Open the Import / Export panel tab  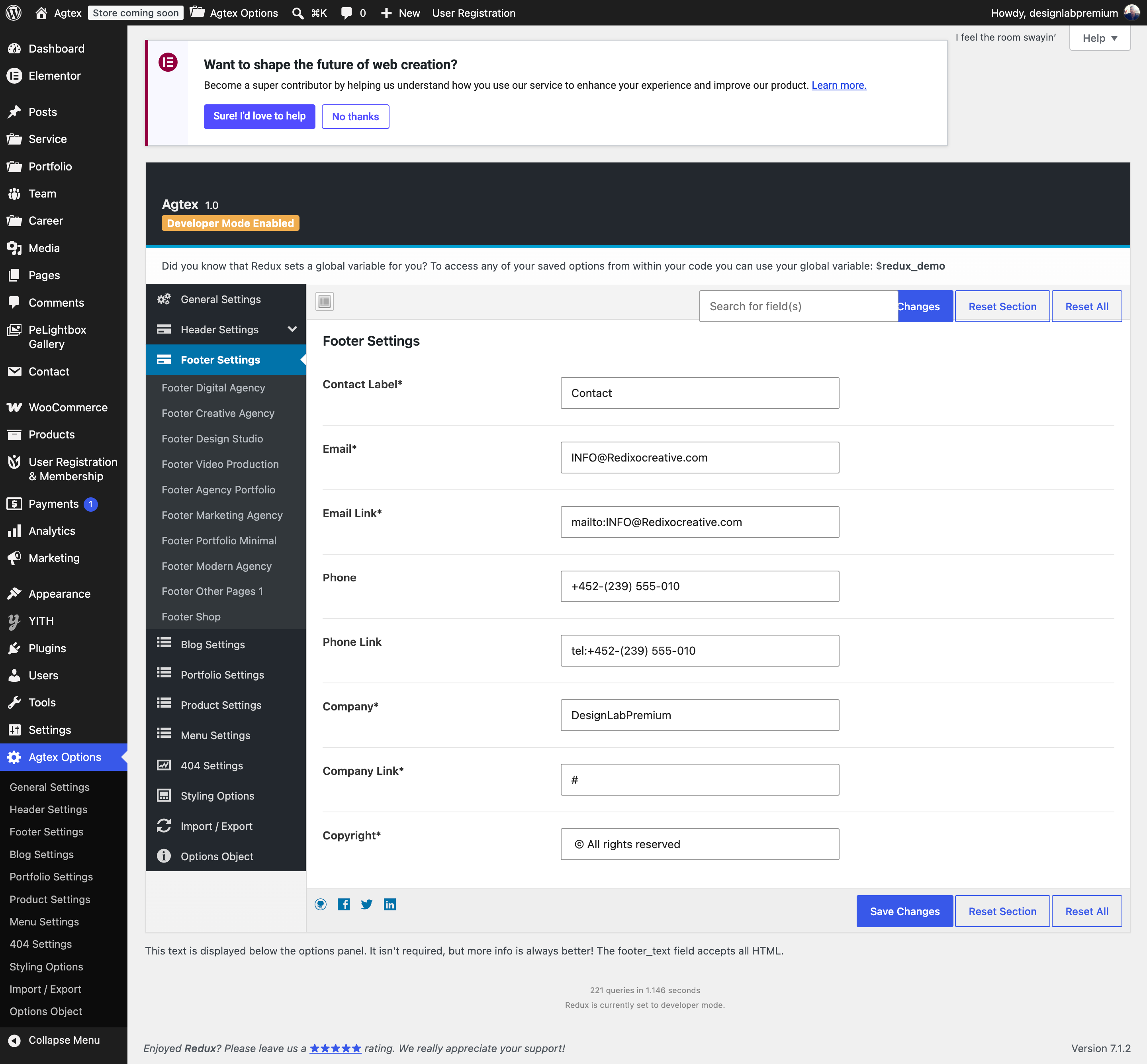click(x=225, y=826)
